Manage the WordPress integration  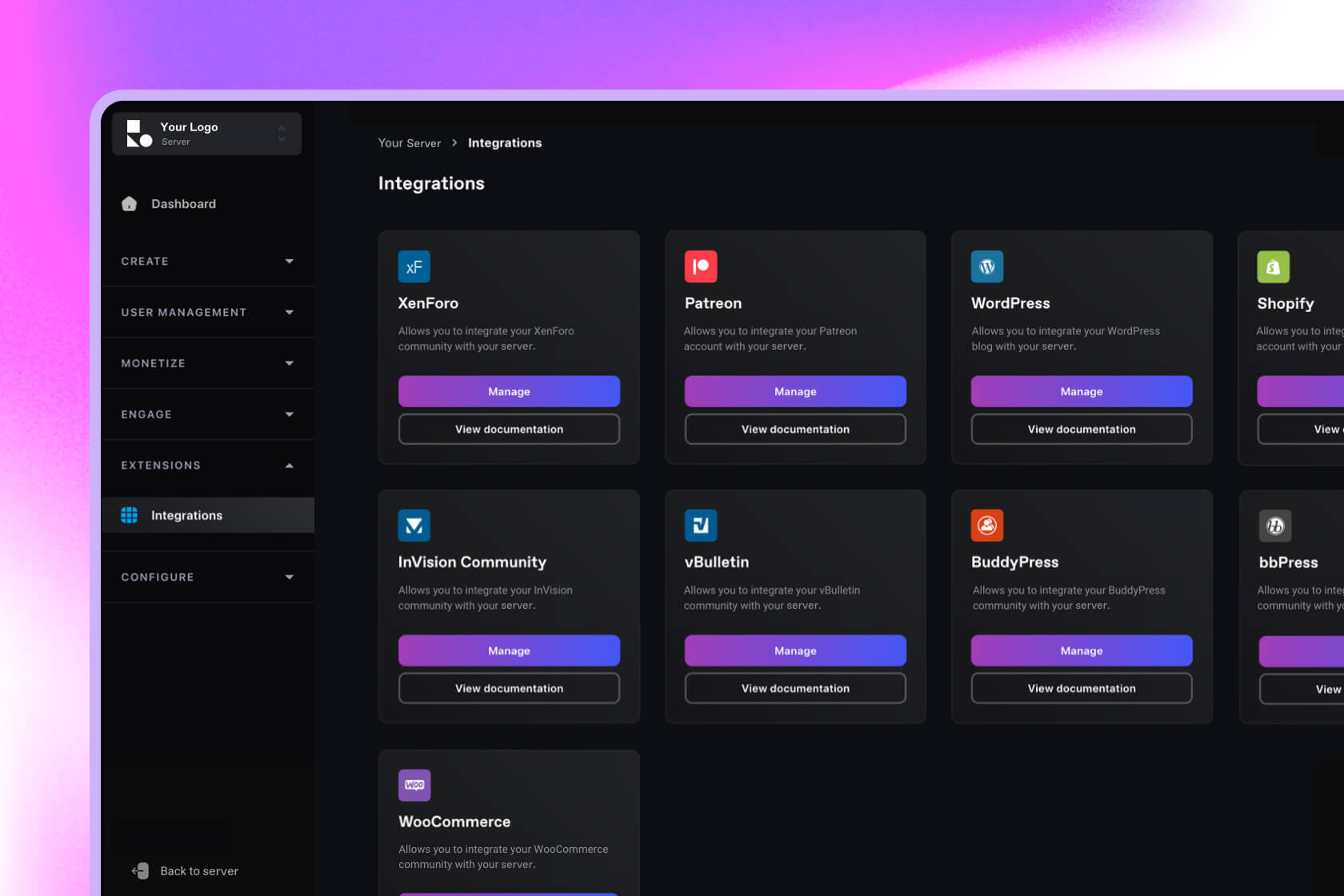1082,391
